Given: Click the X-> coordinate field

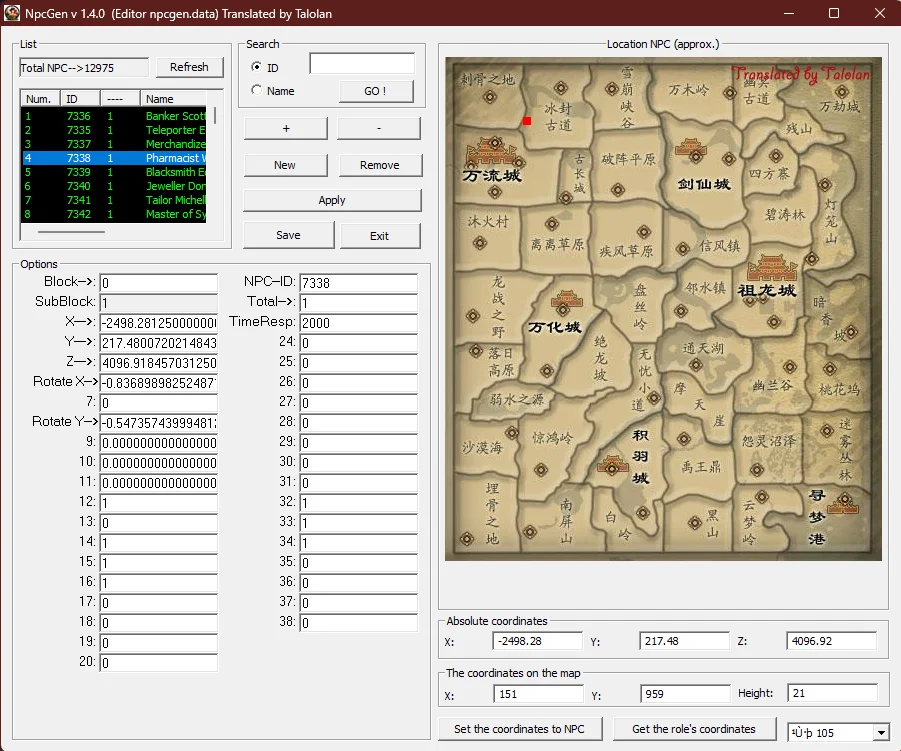Looking at the screenshot, I should coord(159,323).
